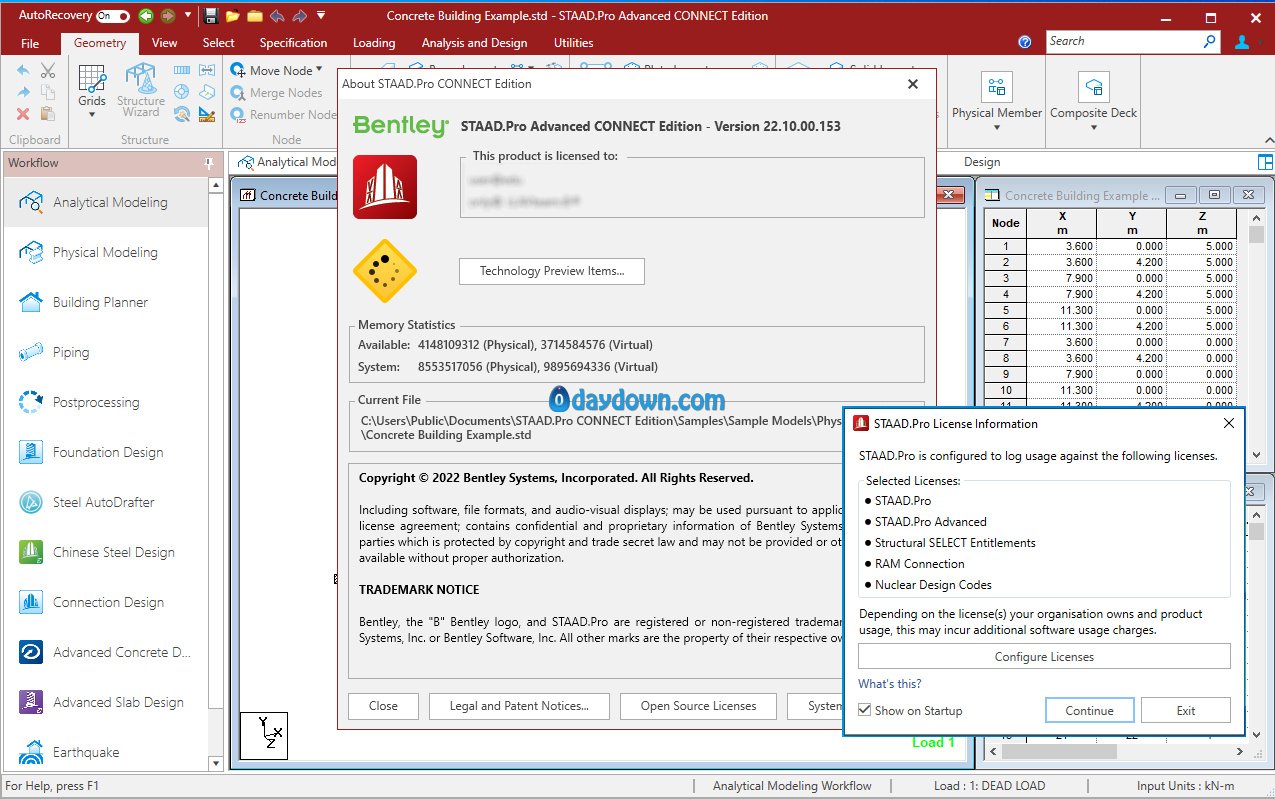
Task: Pin the Workflow panel
Action: coord(209,163)
